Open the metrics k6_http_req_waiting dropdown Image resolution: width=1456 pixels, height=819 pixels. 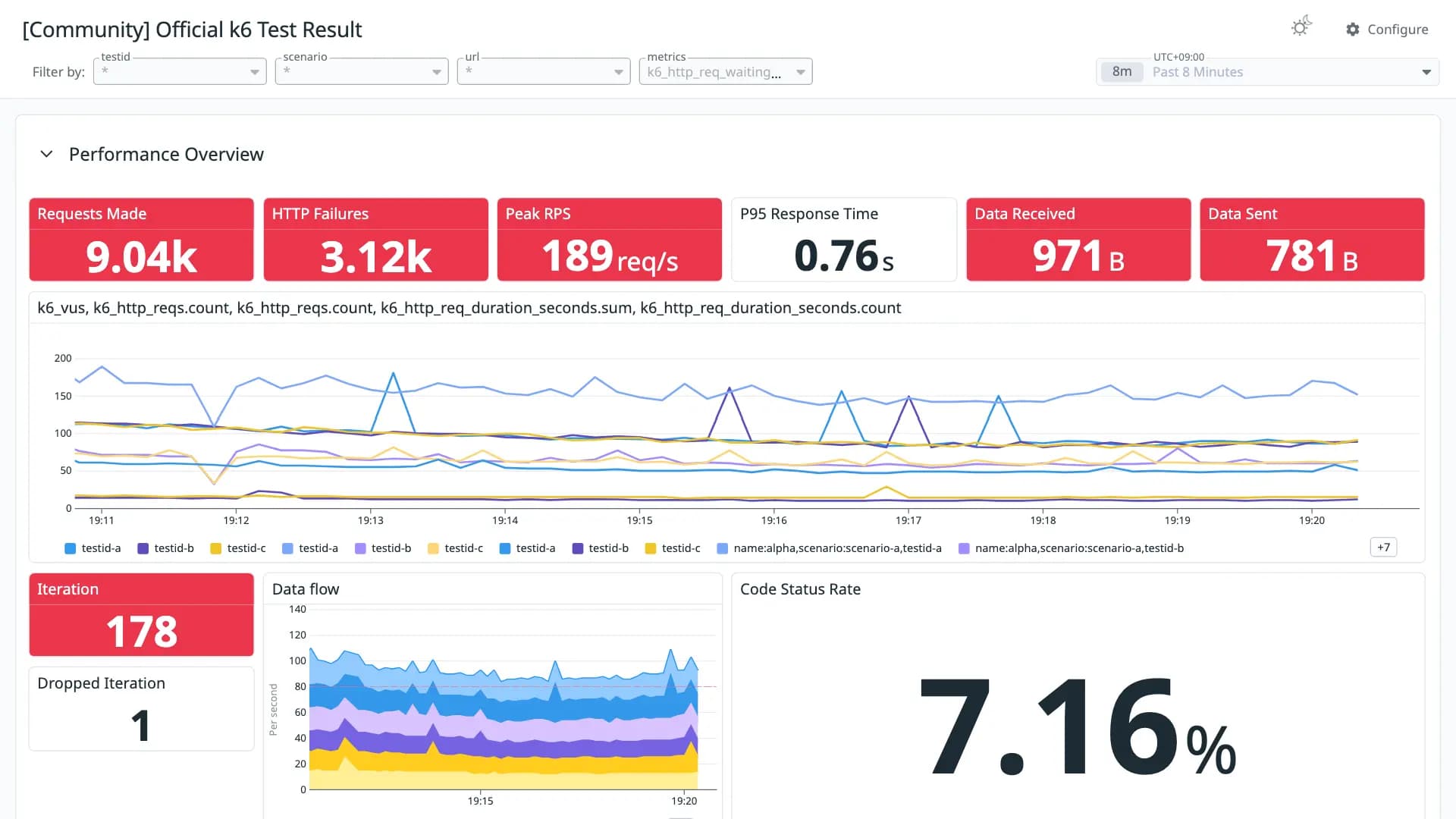pyautogui.click(x=726, y=71)
